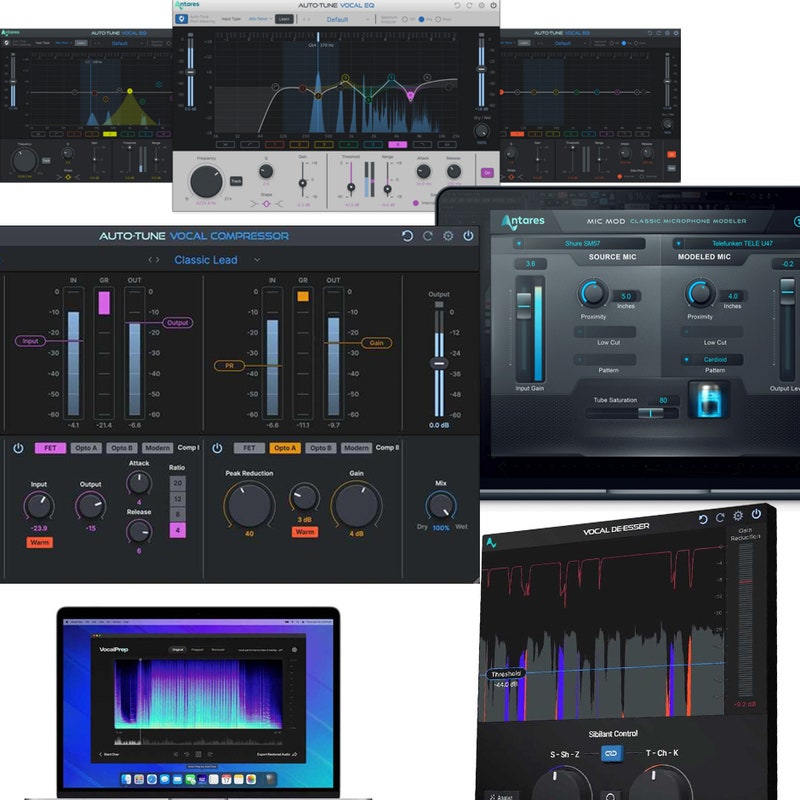
Task: Select the Modern mode in Comp II
Action: tap(356, 448)
